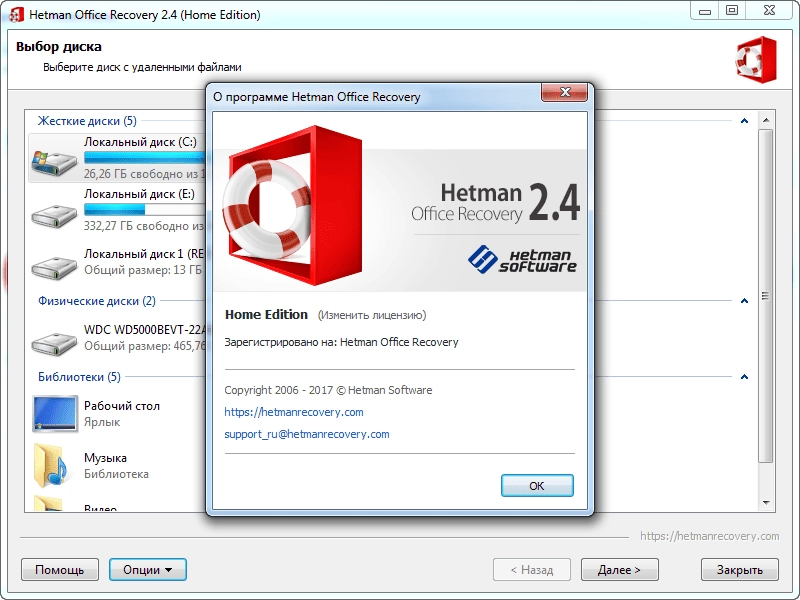The image size is (800, 600).
Task: Collapse the Жесткие диски group
Action: [x=744, y=121]
